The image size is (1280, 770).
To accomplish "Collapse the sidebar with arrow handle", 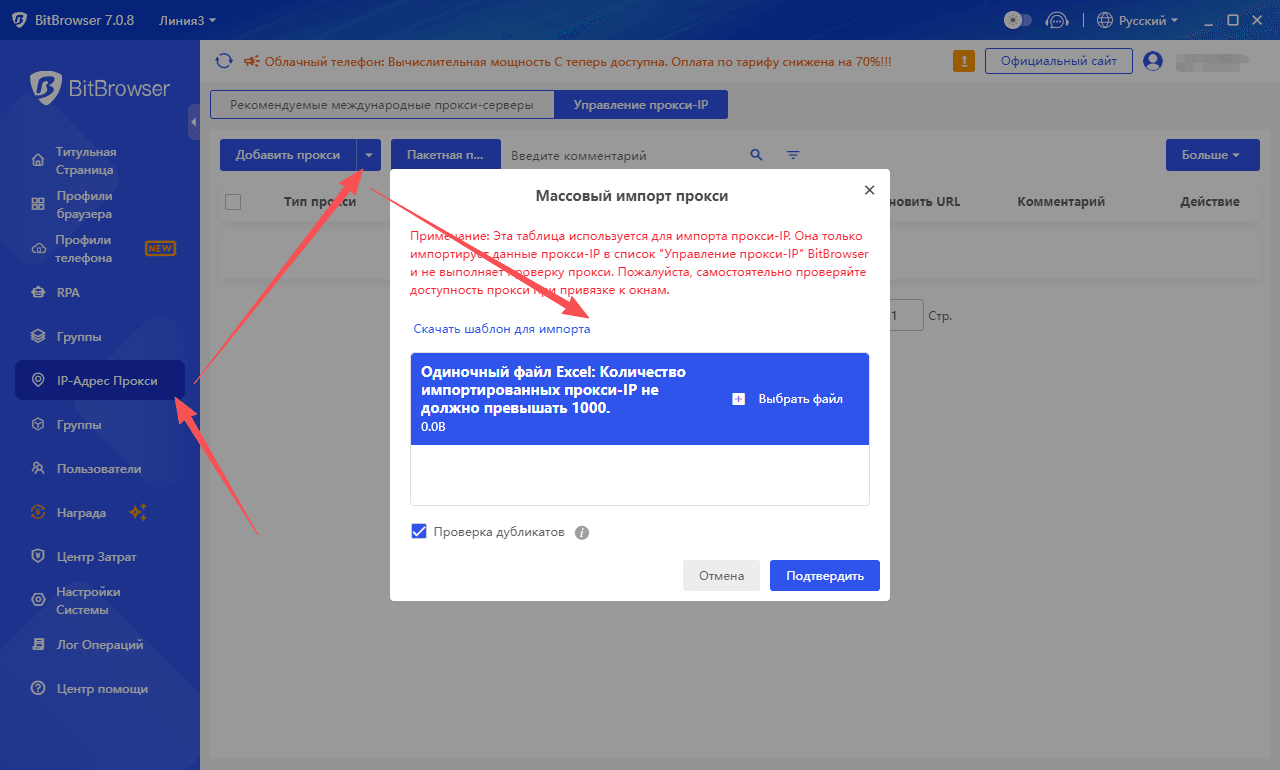I will [194, 122].
